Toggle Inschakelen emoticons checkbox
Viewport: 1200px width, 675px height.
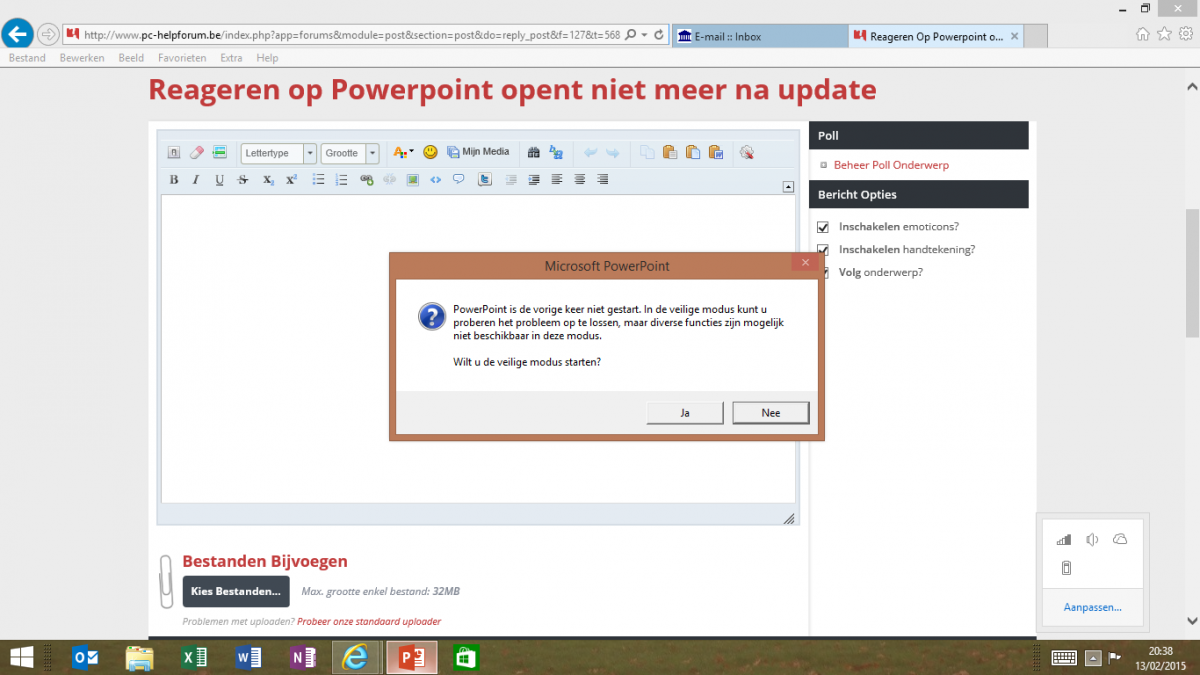tap(823, 227)
